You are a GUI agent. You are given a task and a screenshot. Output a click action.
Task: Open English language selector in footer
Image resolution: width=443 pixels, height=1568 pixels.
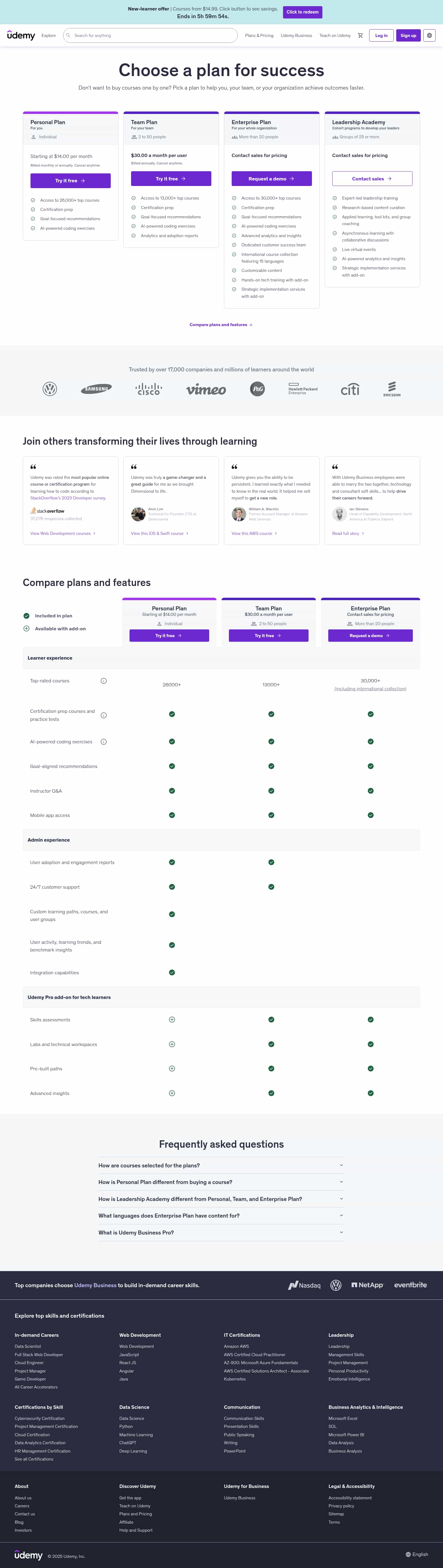(x=417, y=1554)
